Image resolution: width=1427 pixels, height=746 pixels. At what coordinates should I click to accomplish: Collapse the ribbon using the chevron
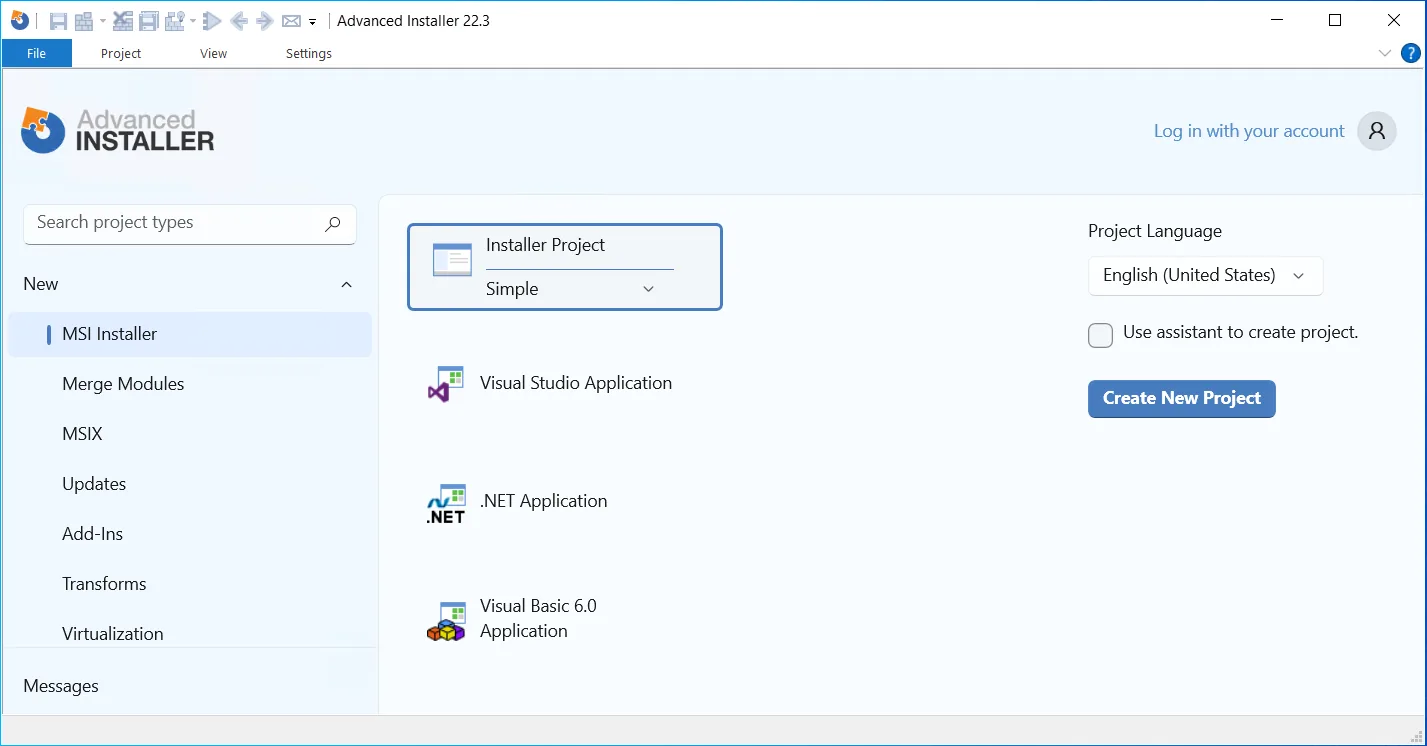point(1385,53)
